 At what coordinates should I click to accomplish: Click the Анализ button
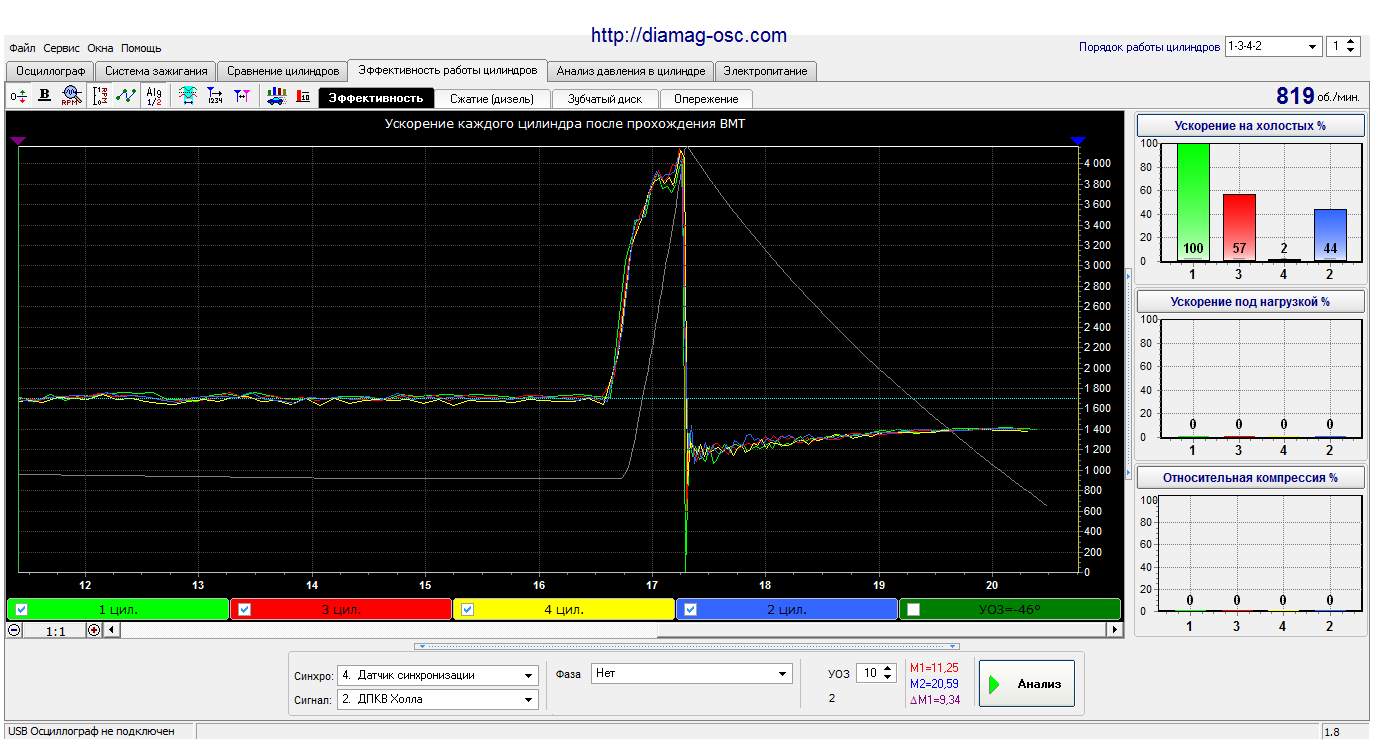(1027, 684)
